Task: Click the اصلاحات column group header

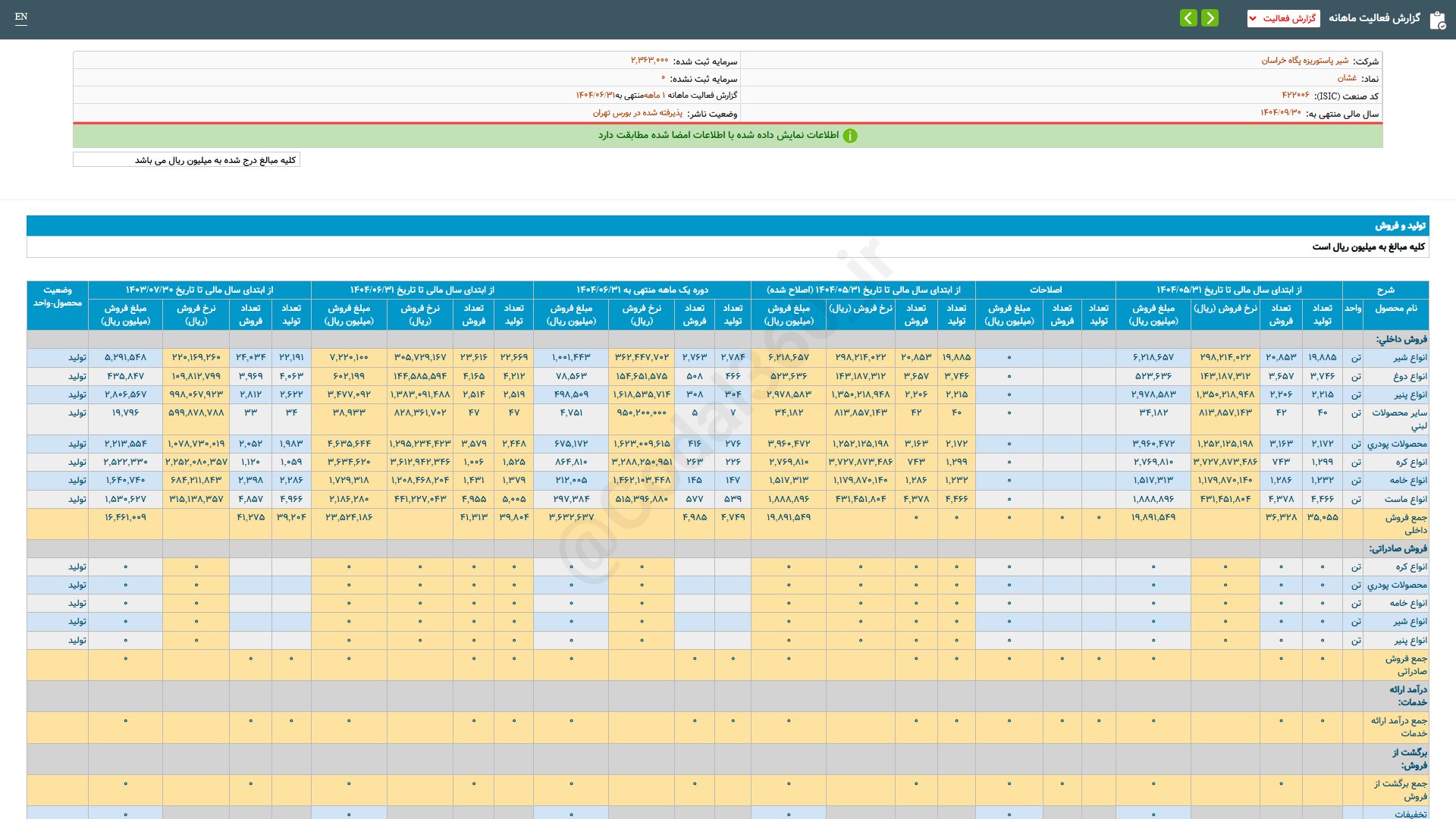Action: [1045, 290]
